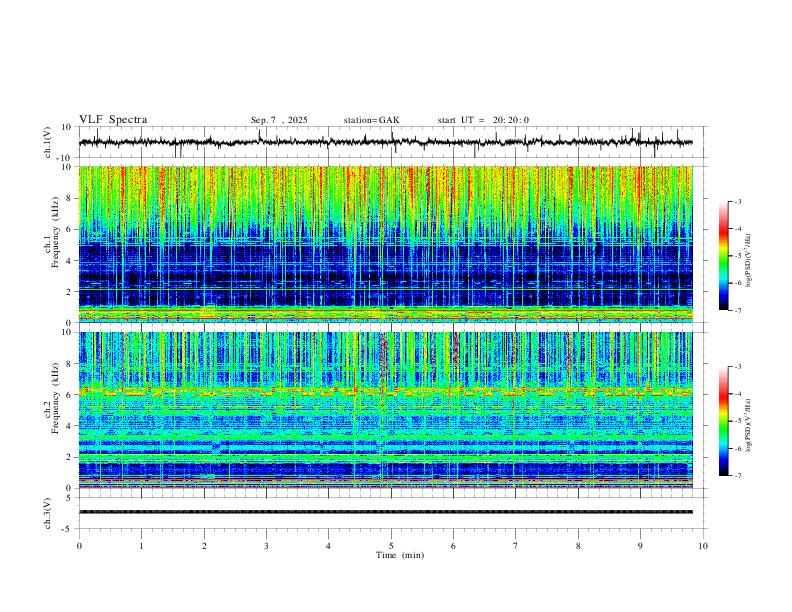Click the "Time (min)" x-axis label

click(400, 555)
